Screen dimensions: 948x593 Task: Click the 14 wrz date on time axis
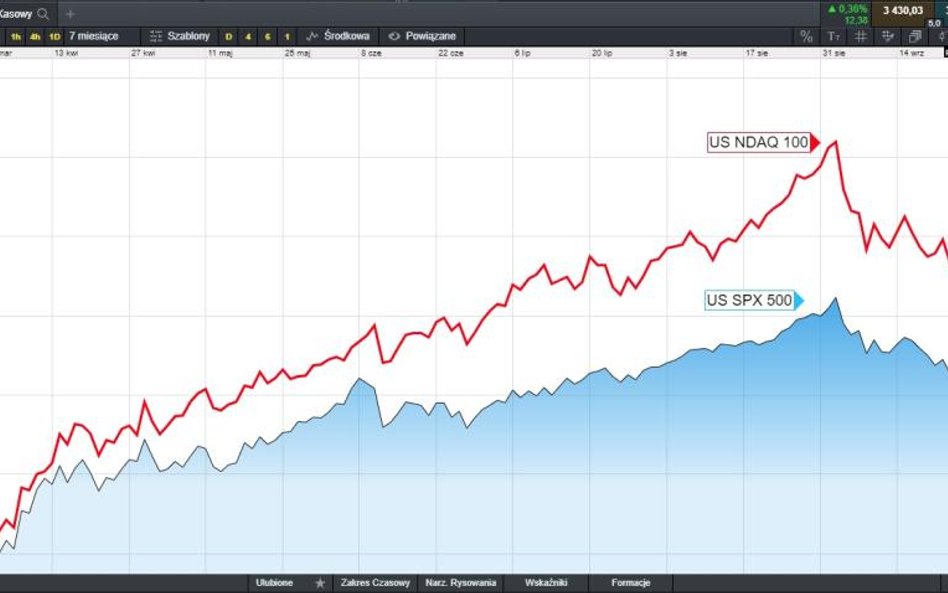click(x=911, y=53)
